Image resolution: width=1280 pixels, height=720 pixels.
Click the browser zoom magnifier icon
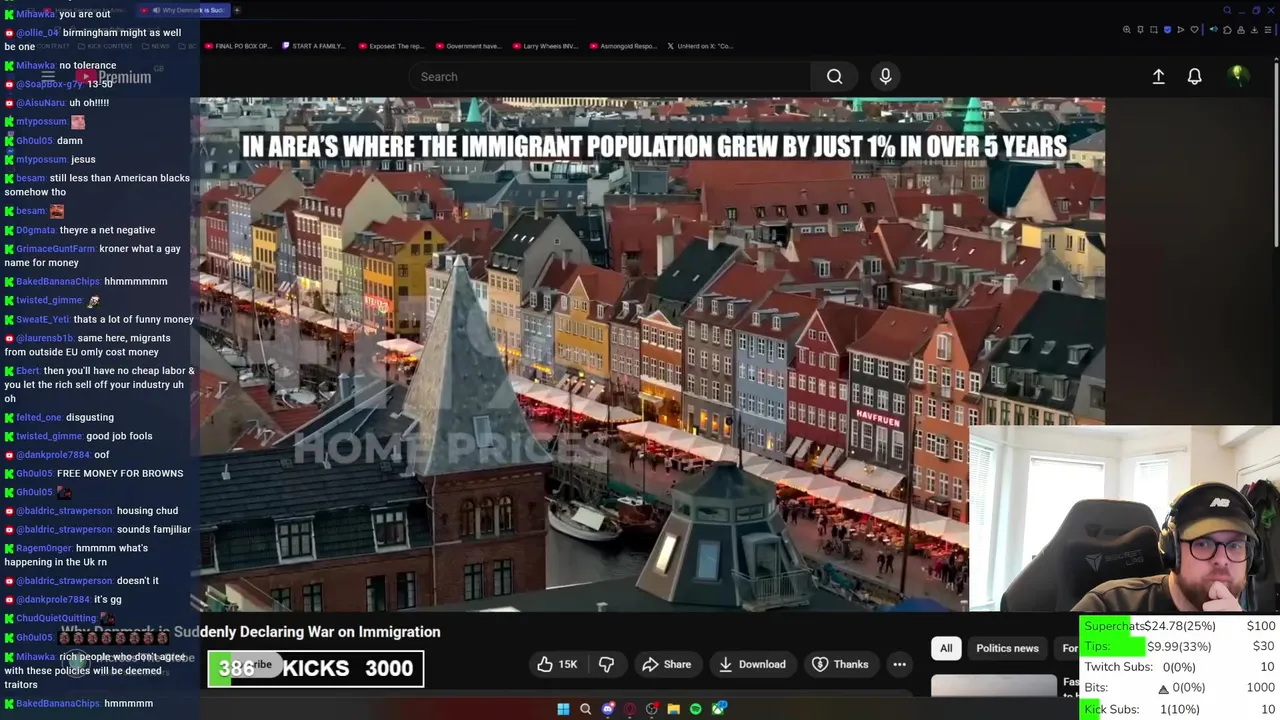tap(1128, 30)
